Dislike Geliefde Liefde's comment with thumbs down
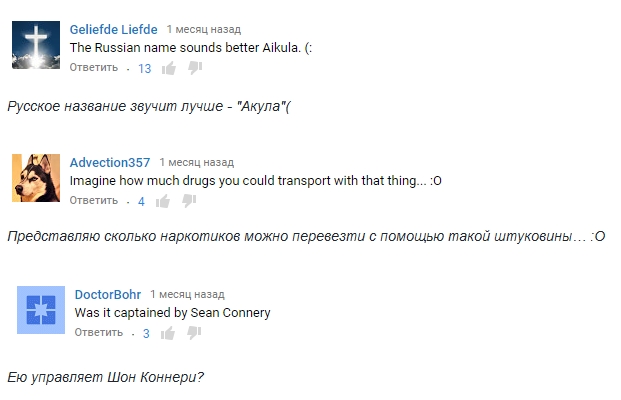This screenshot has width=621, height=400. (195, 68)
